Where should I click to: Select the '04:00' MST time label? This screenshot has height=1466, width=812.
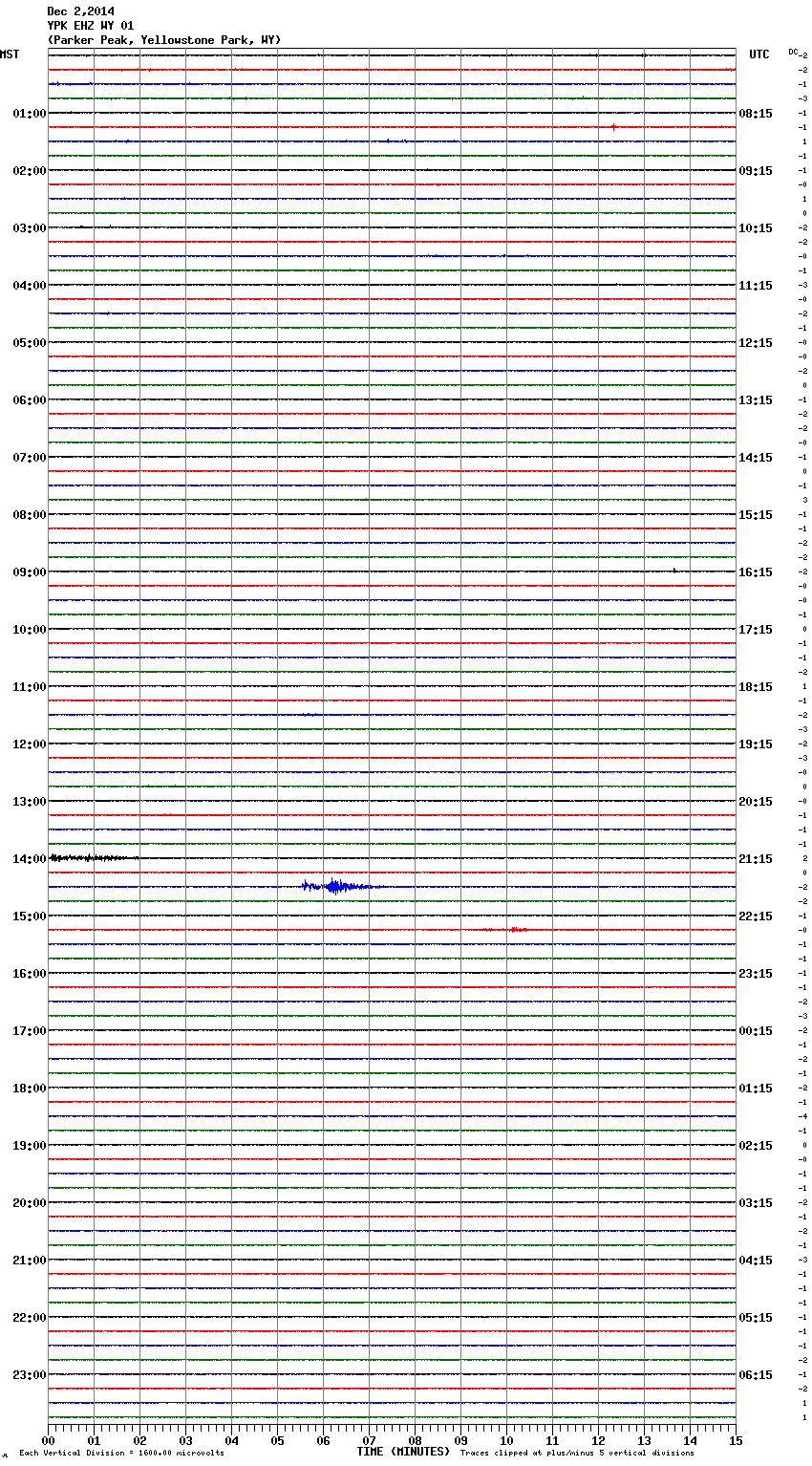(30, 286)
